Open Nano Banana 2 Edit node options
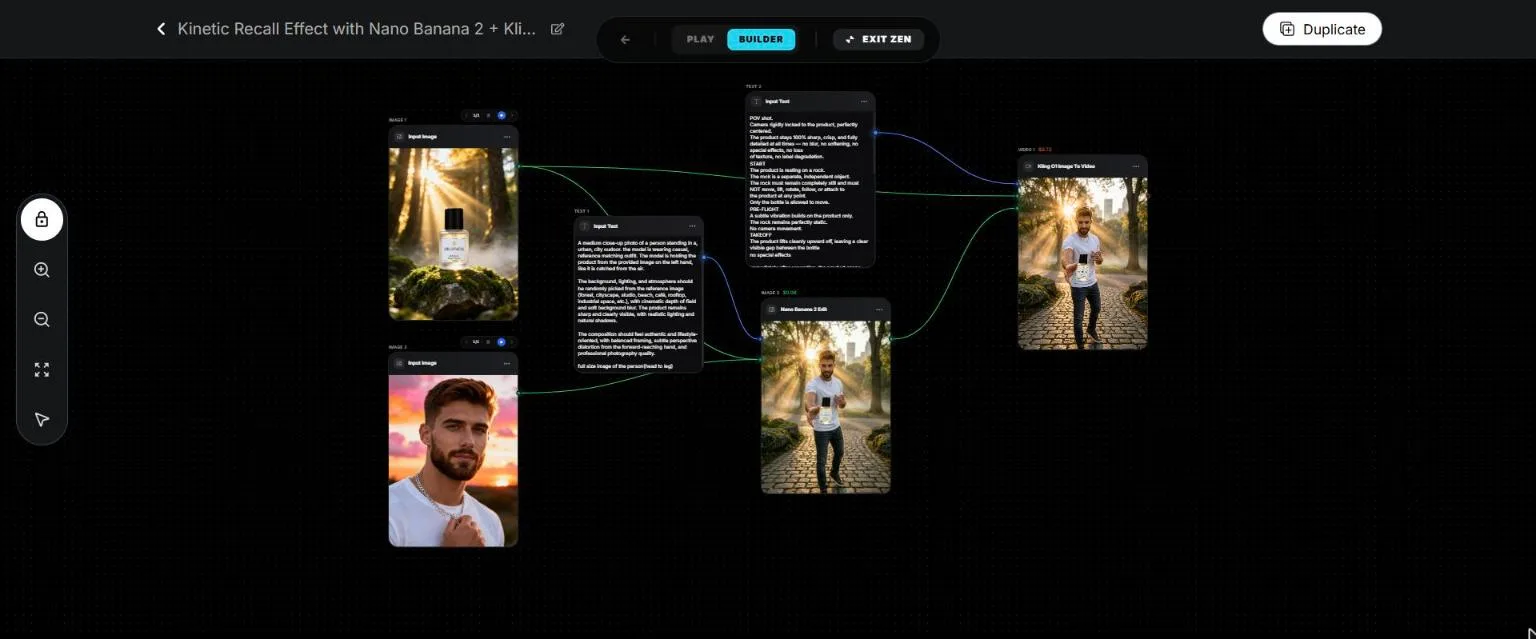The width and height of the screenshot is (1536, 639). pos(879,309)
